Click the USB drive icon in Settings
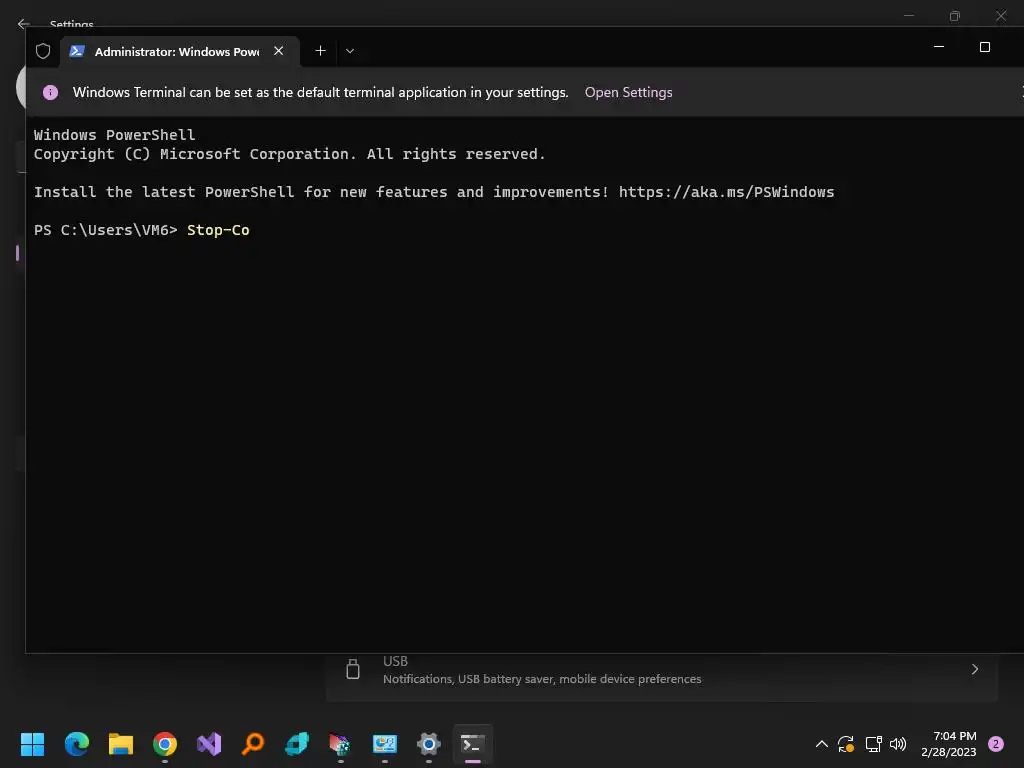The image size is (1024, 768). 353,669
